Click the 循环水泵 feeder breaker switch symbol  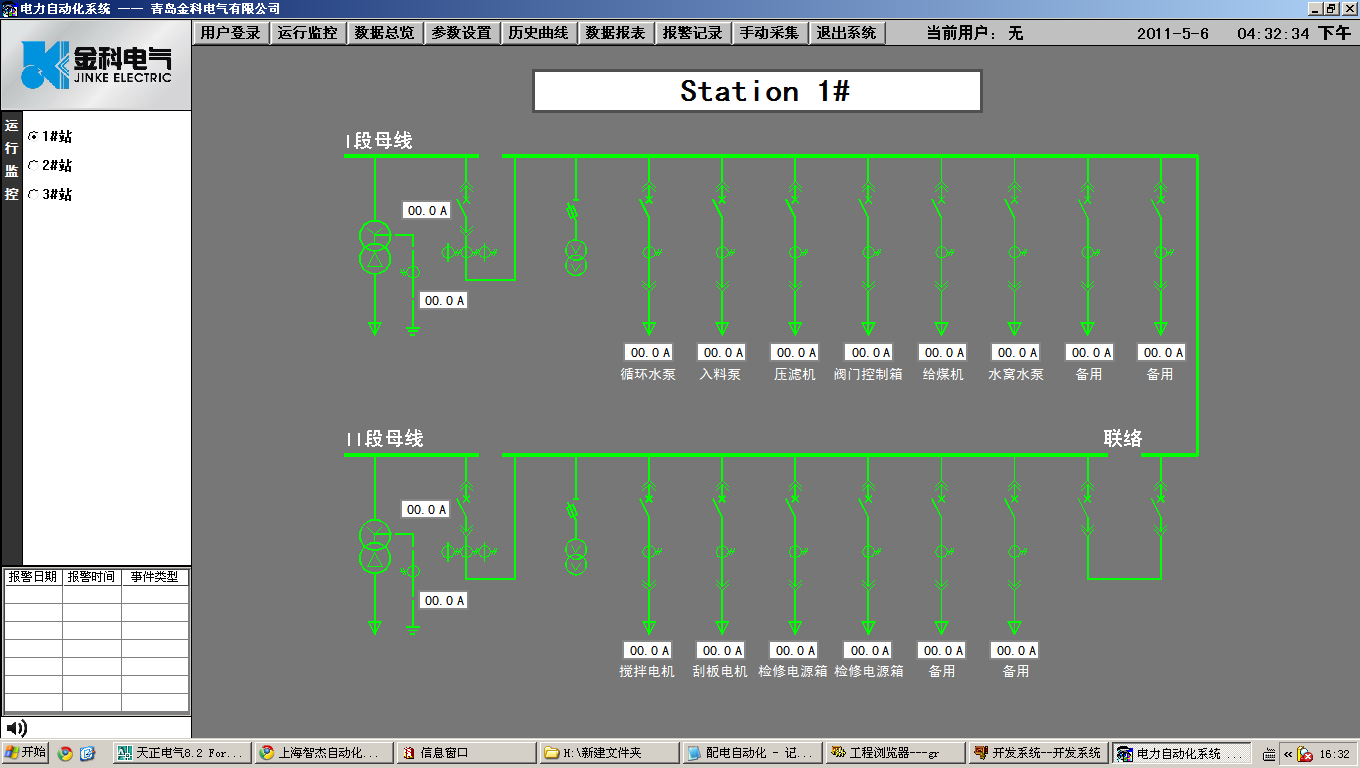click(647, 208)
